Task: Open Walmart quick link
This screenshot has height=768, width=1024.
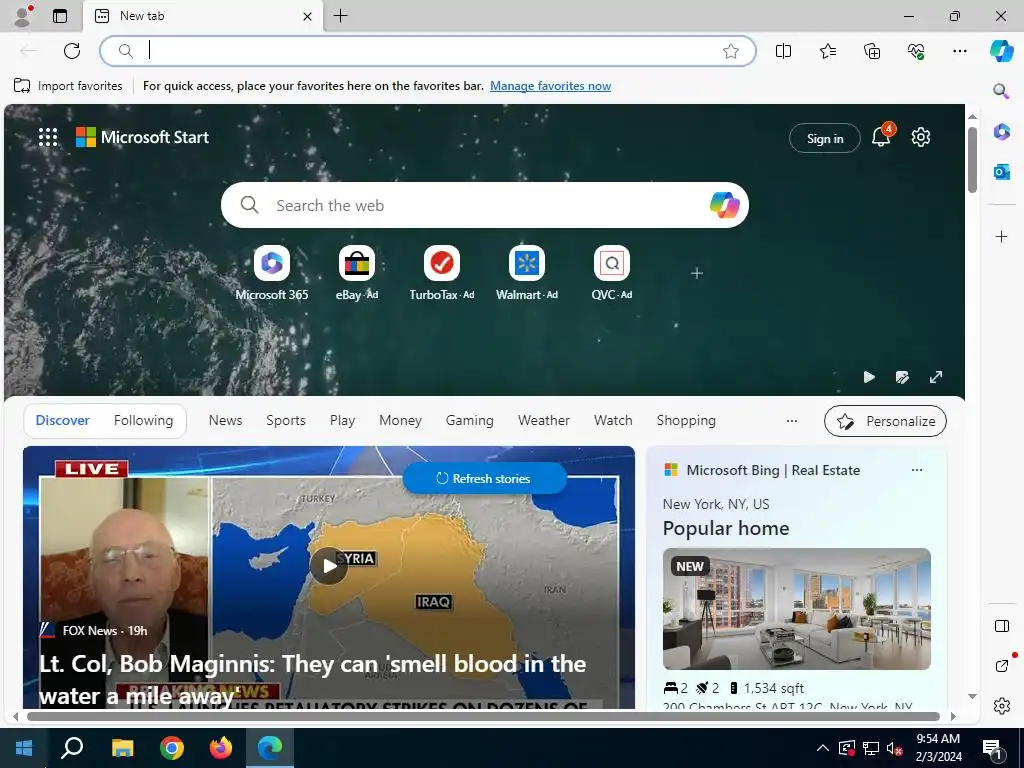Action: tap(526, 273)
